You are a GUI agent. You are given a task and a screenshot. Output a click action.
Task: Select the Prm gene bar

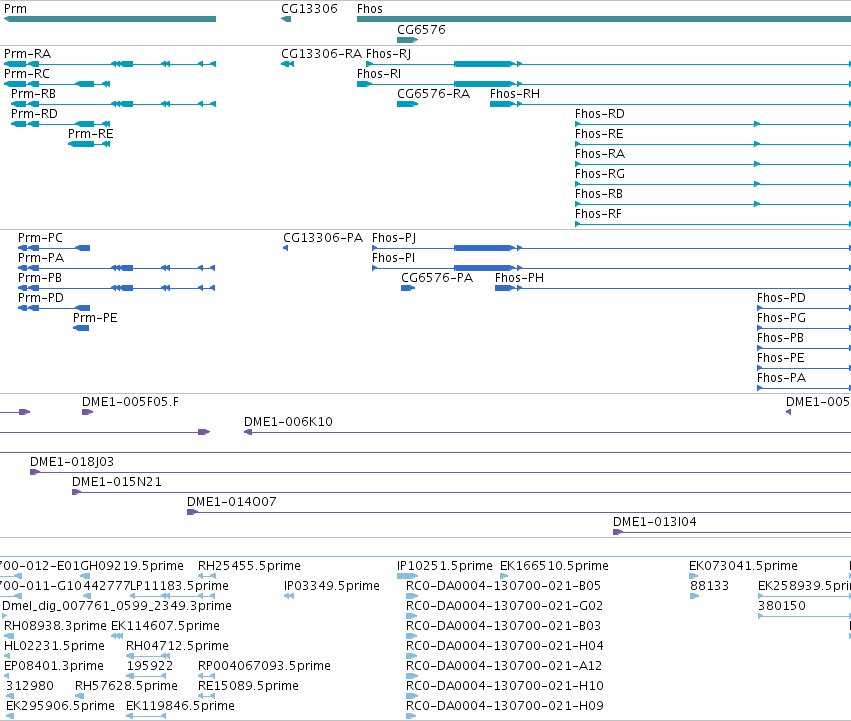click(x=110, y=19)
